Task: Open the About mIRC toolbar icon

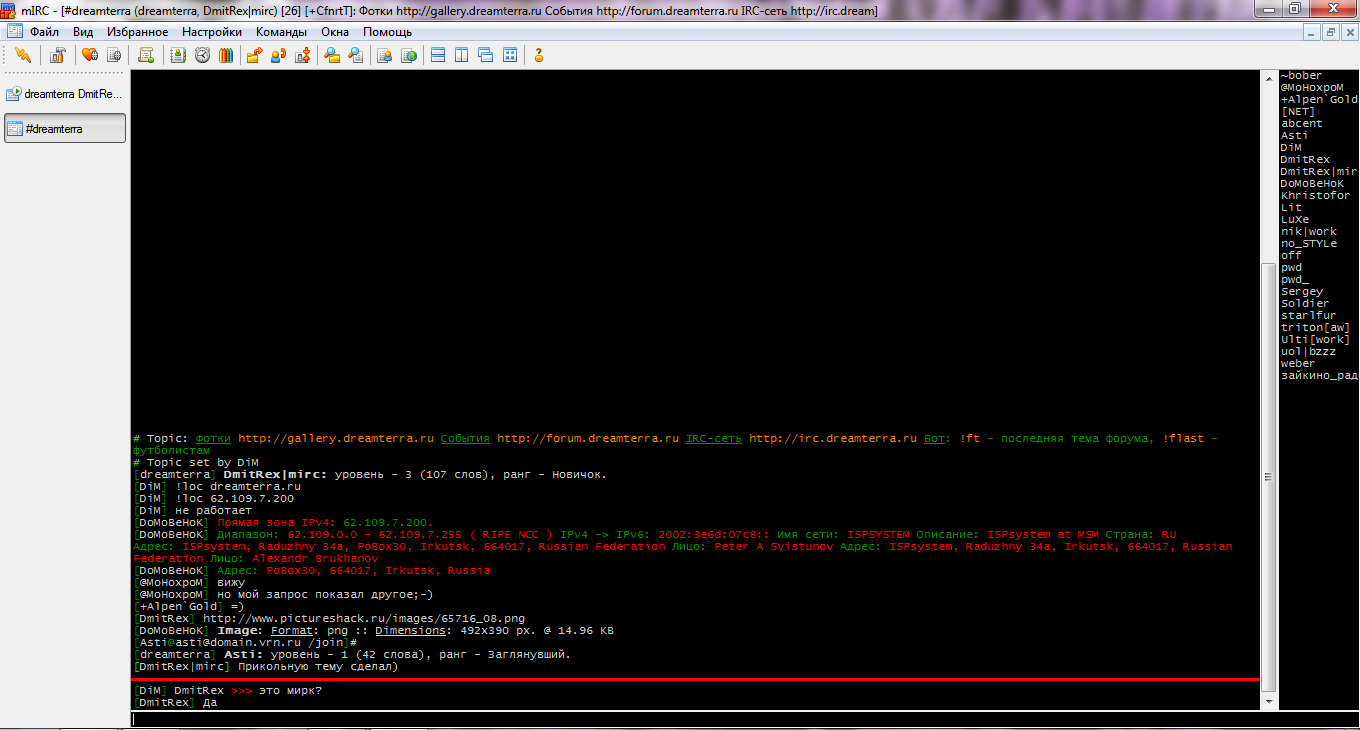Action: [539, 55]
